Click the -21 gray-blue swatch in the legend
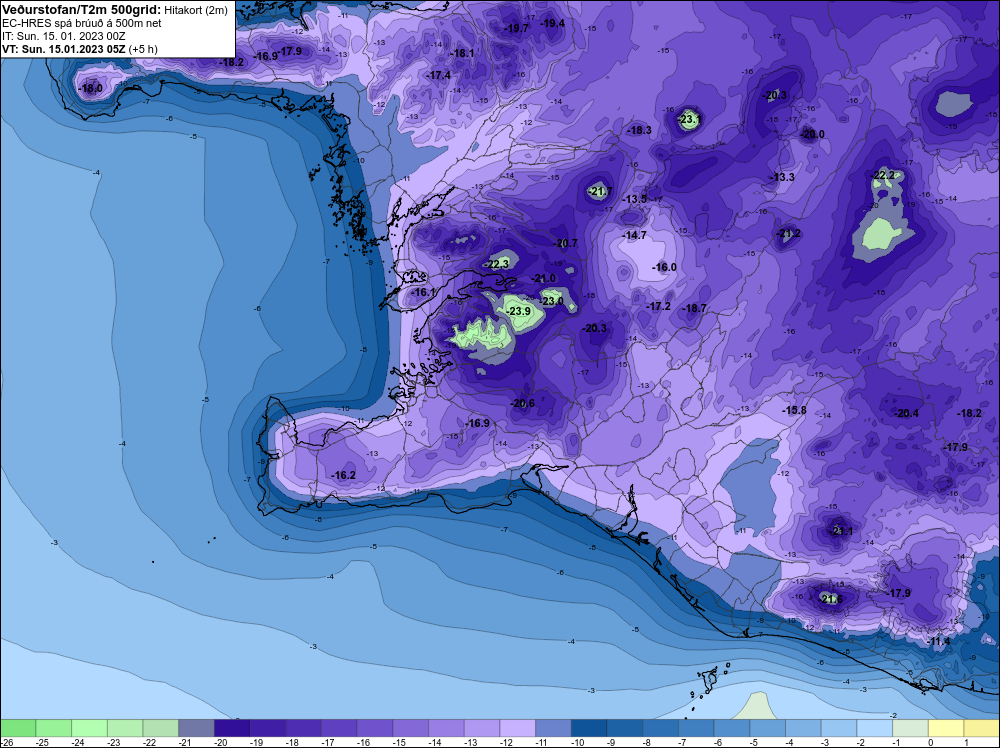Image resolution: width=1000 pixels, height=748 pixels. click(196, 728)
